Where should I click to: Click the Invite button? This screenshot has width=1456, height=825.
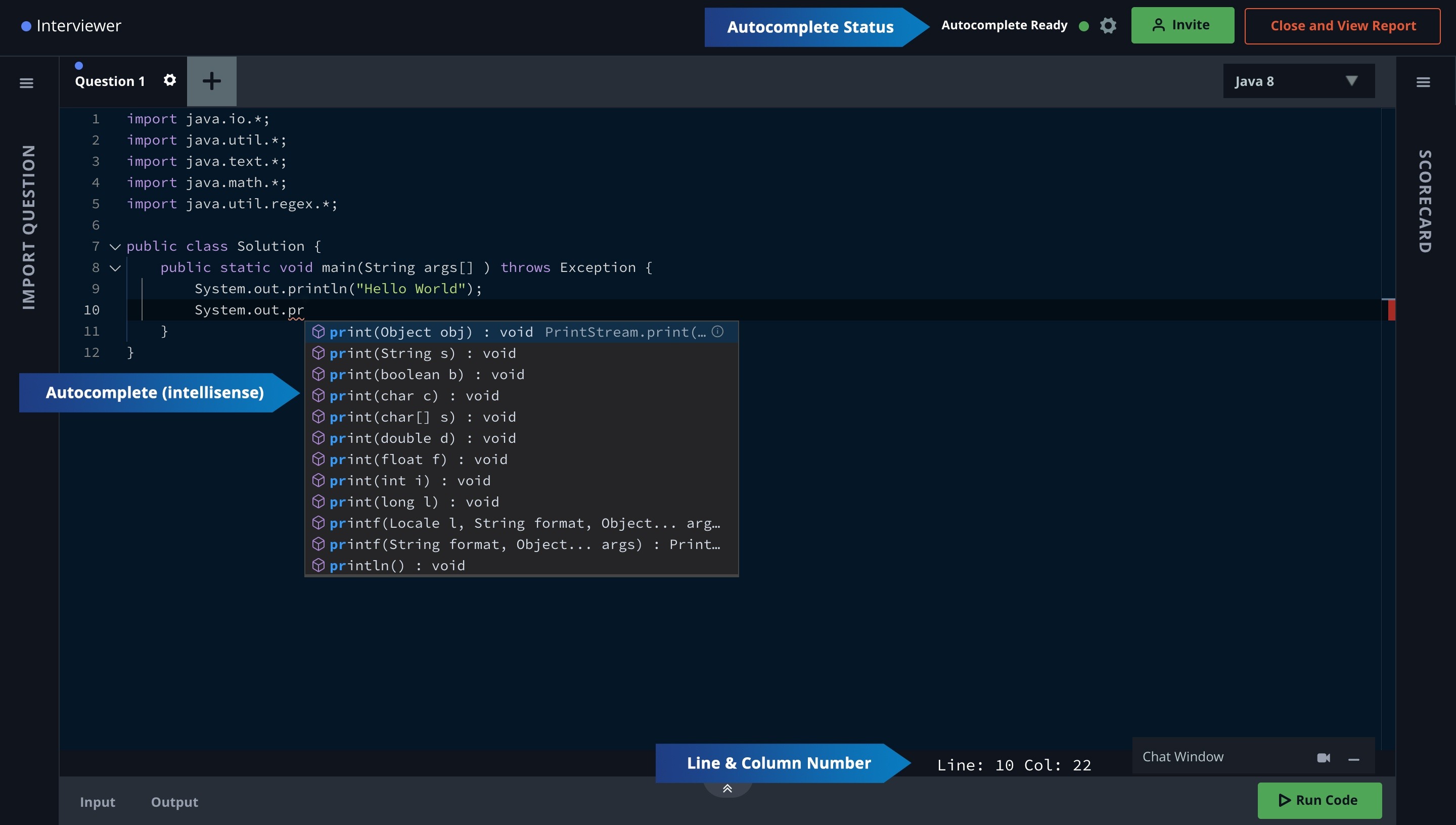tap(1182, 25)
